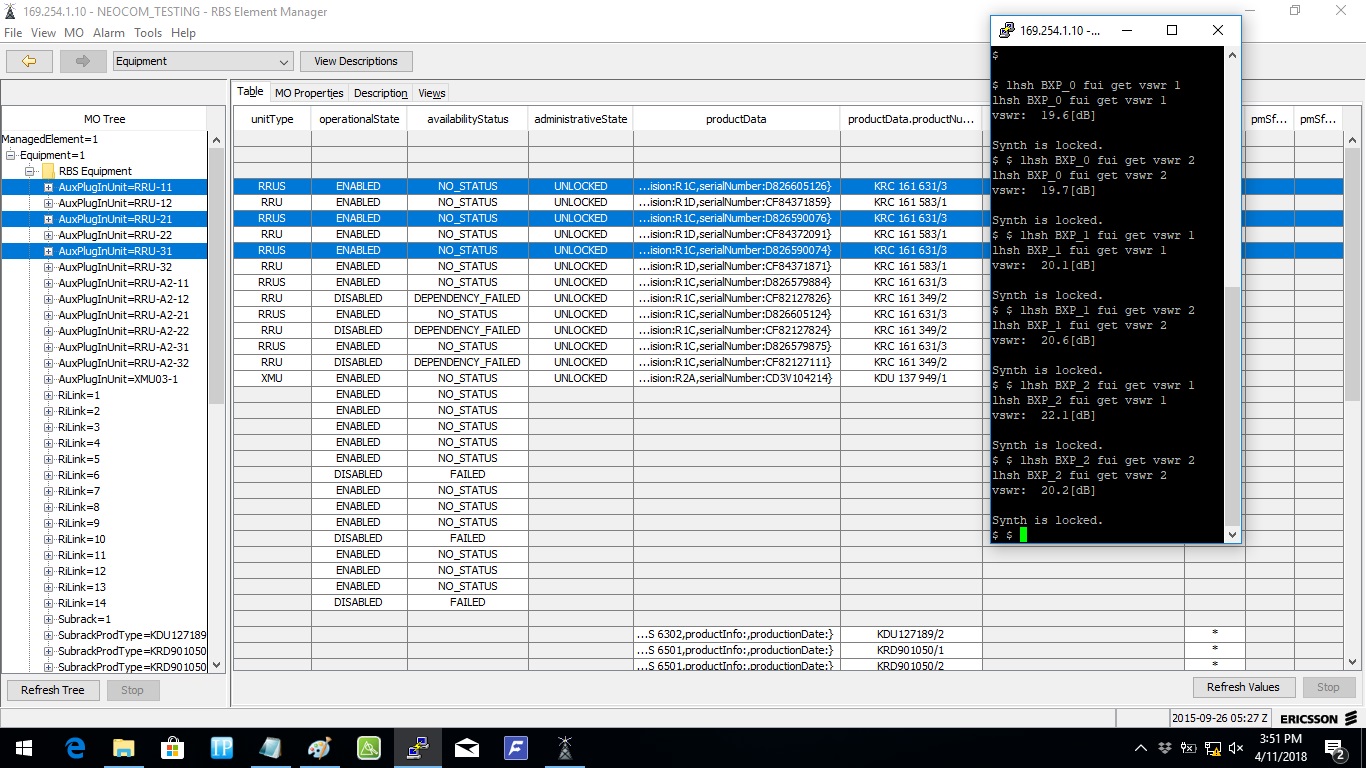Screen dimensions: 1366x768
Task: Collapse the Equipment=1 tree node
Action: tap(10, 155)
